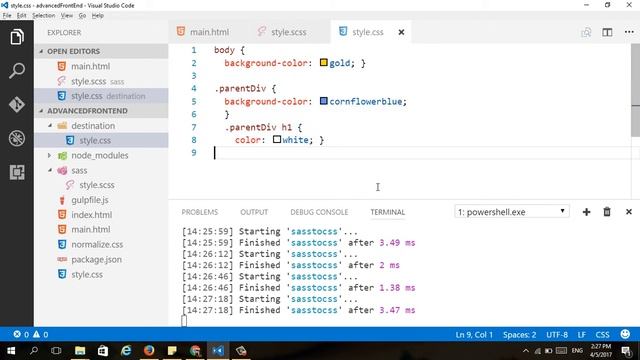The width and height of the screenshot is (640, 360).
Task: Close the terminal panel
Action: [629, 212]
